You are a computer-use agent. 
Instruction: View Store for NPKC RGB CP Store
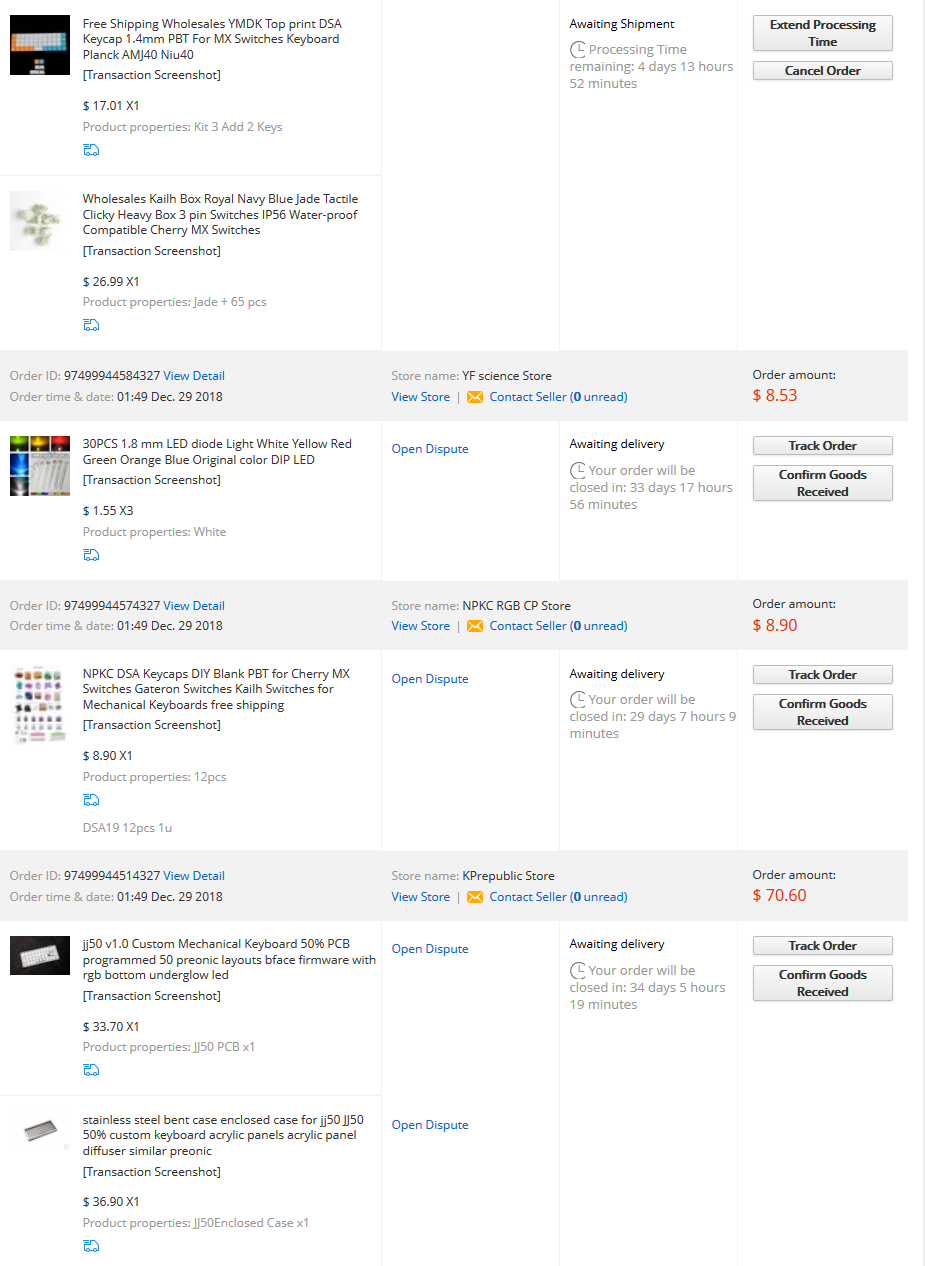tap(420, 626)
